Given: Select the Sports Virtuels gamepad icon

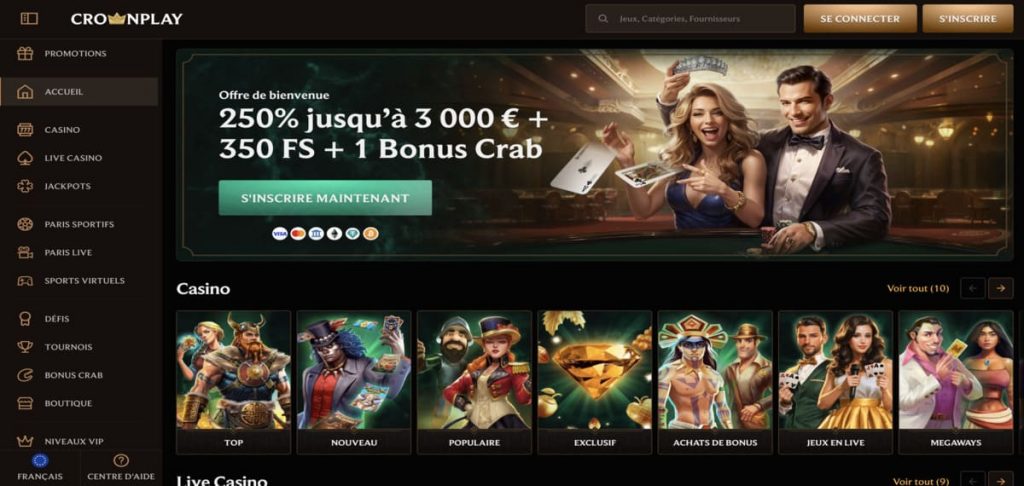Looking at the screenshot, I should (25, 281).
